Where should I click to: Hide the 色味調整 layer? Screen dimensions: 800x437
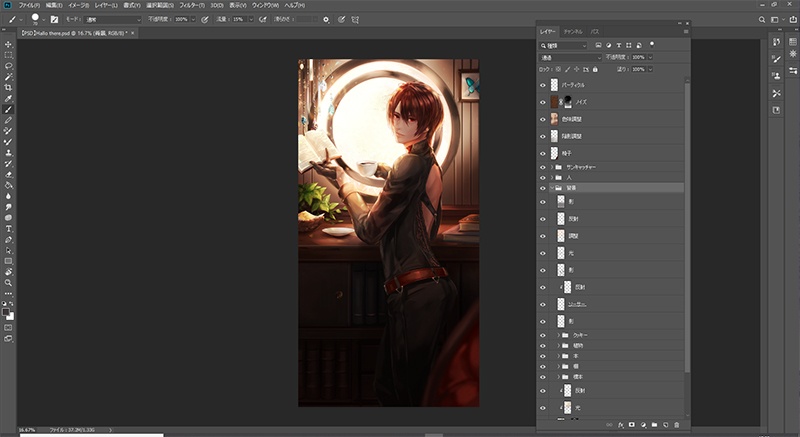tap(543, 119)
